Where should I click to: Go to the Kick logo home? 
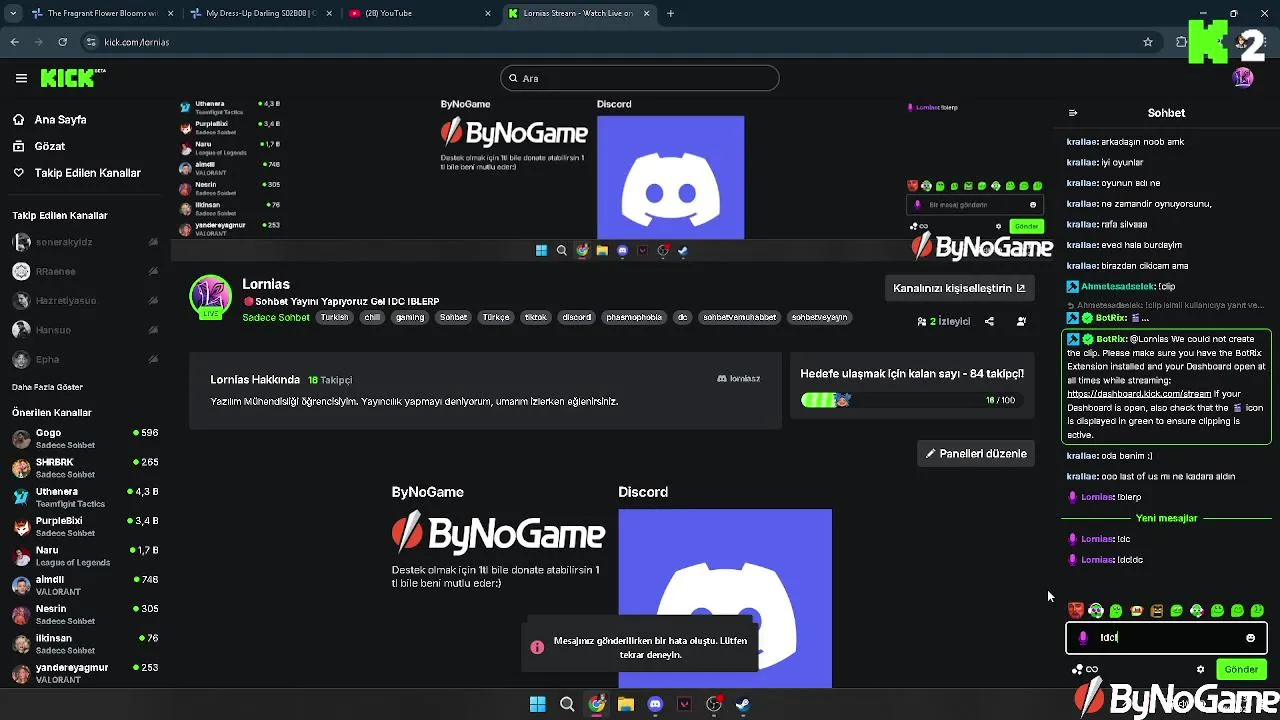[72, 78]
